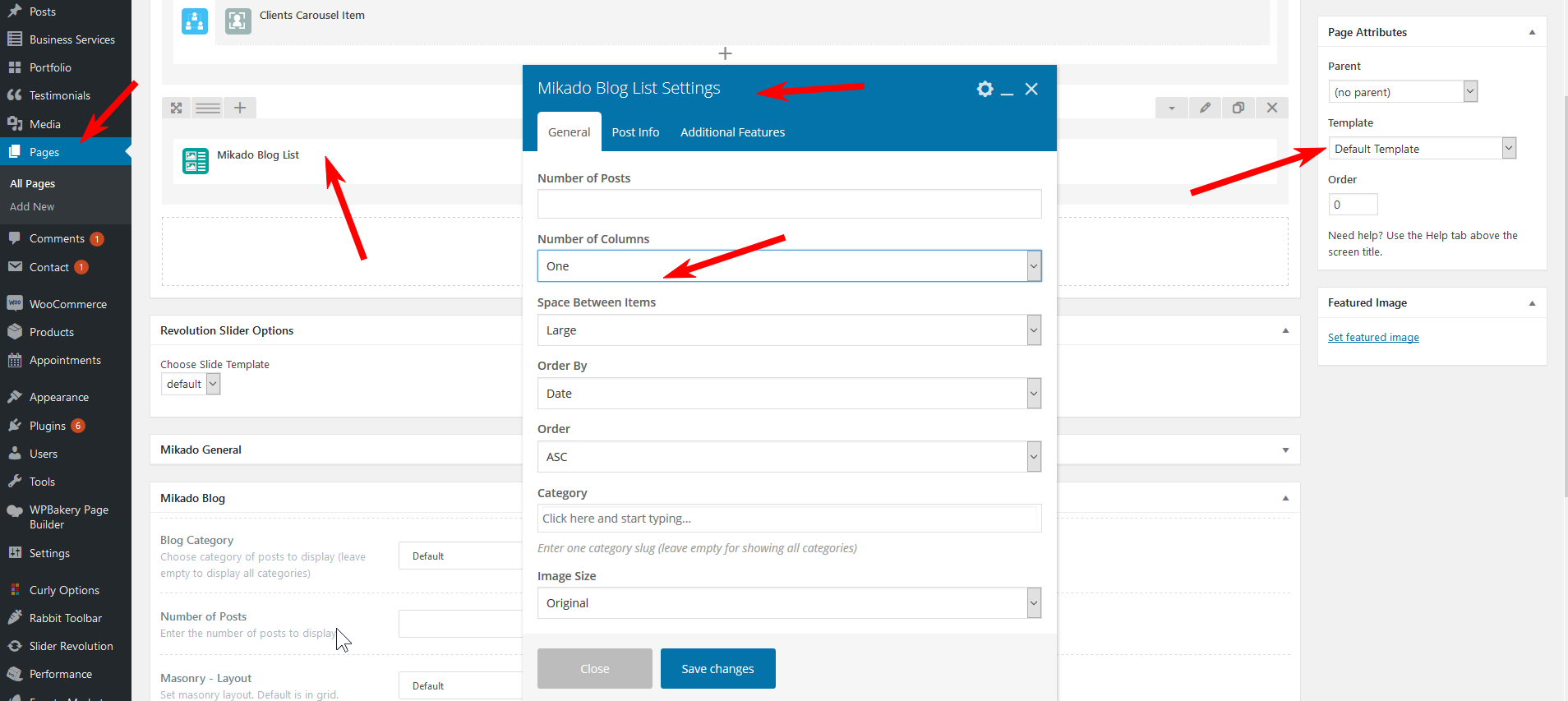
Task: Open All Pages submenu item
Action: point(33,184)
